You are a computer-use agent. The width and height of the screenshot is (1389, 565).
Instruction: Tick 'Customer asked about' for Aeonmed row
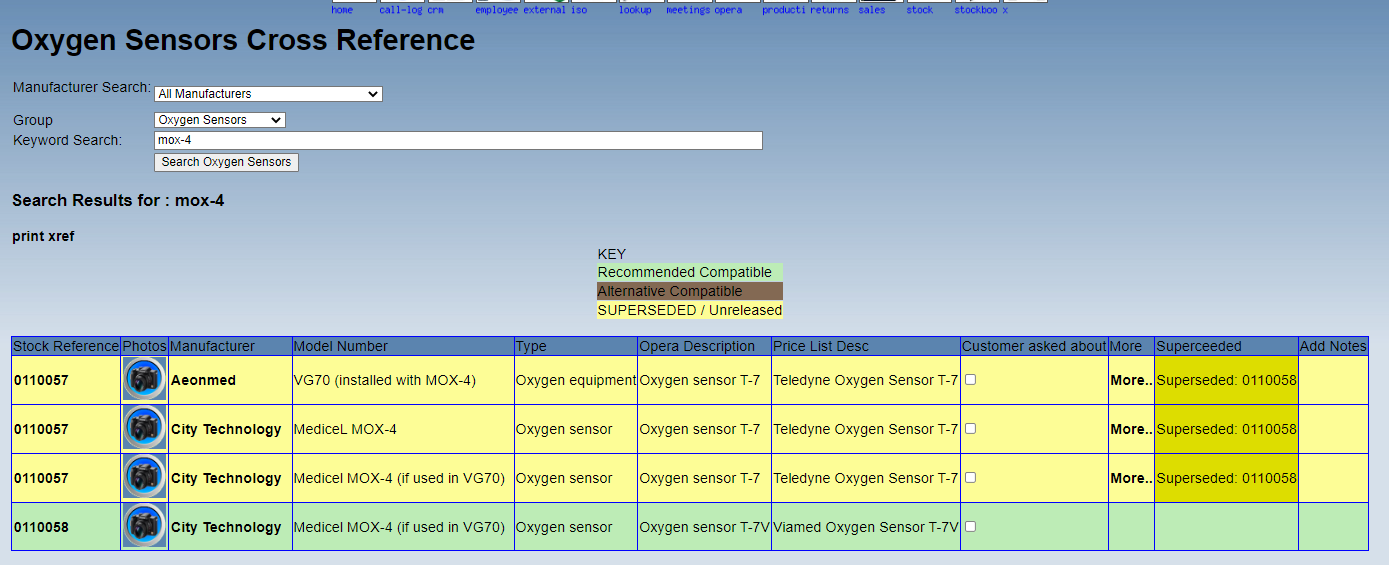970,380
